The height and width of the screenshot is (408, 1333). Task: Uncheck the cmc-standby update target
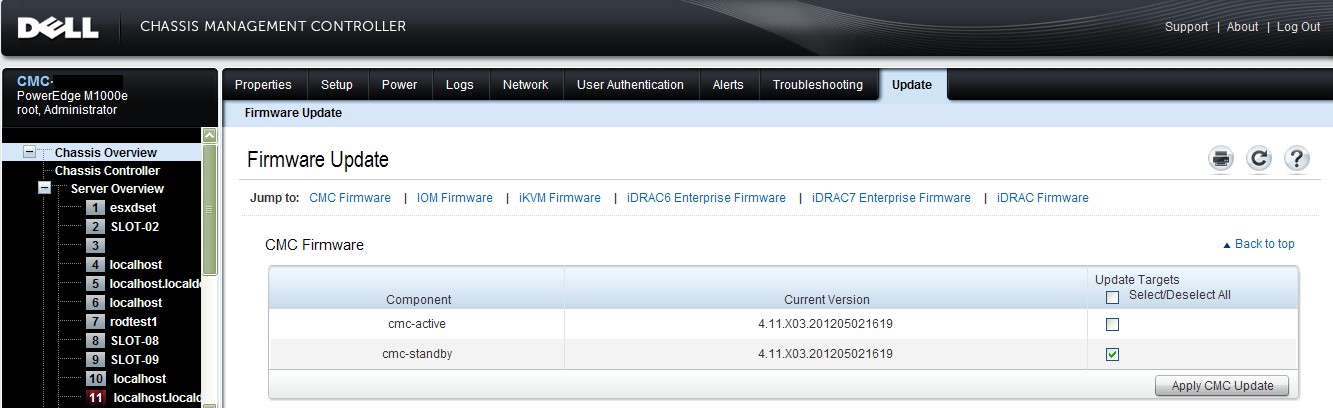coord(1112,354)
